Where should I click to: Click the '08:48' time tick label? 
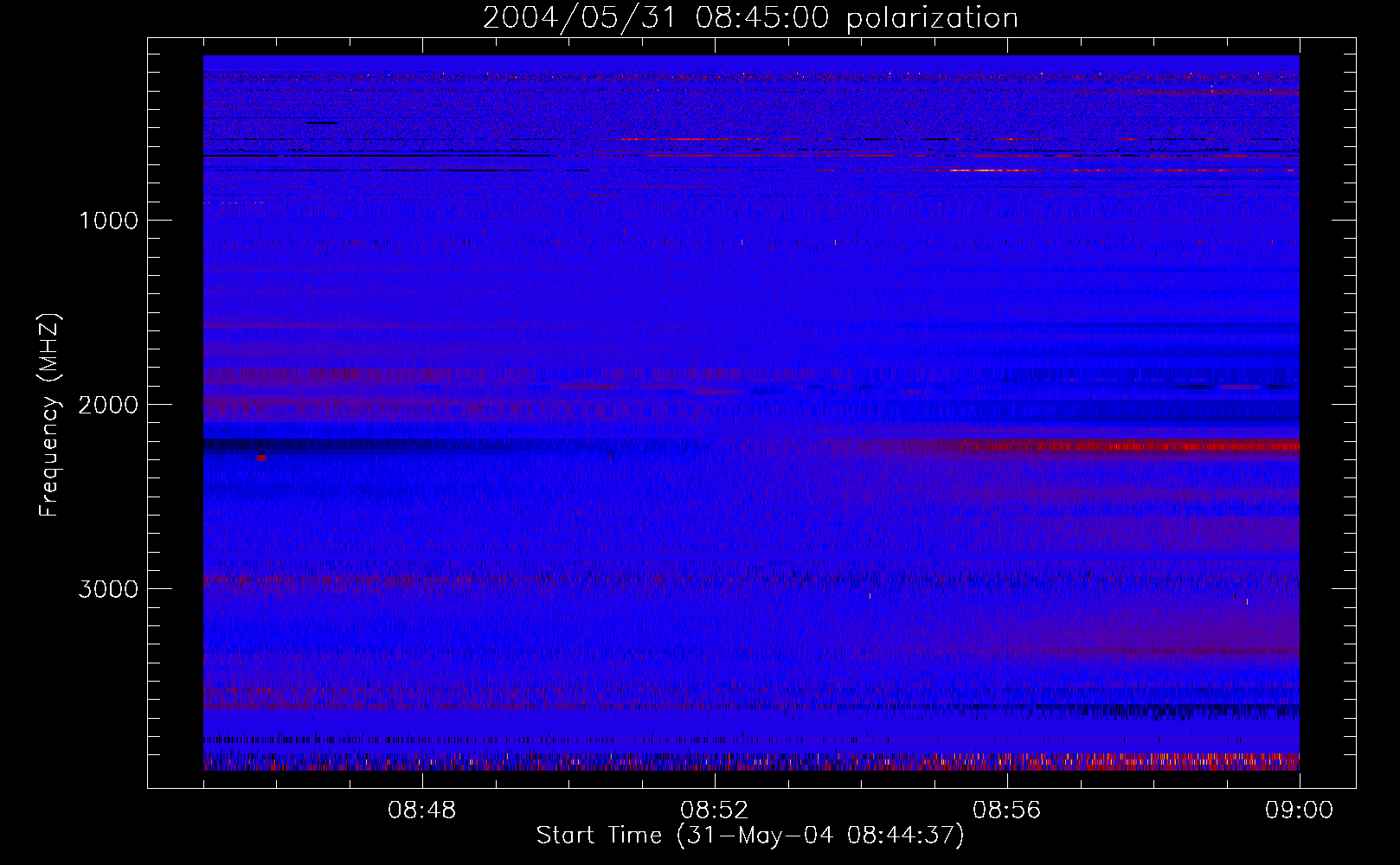(422, 811)
